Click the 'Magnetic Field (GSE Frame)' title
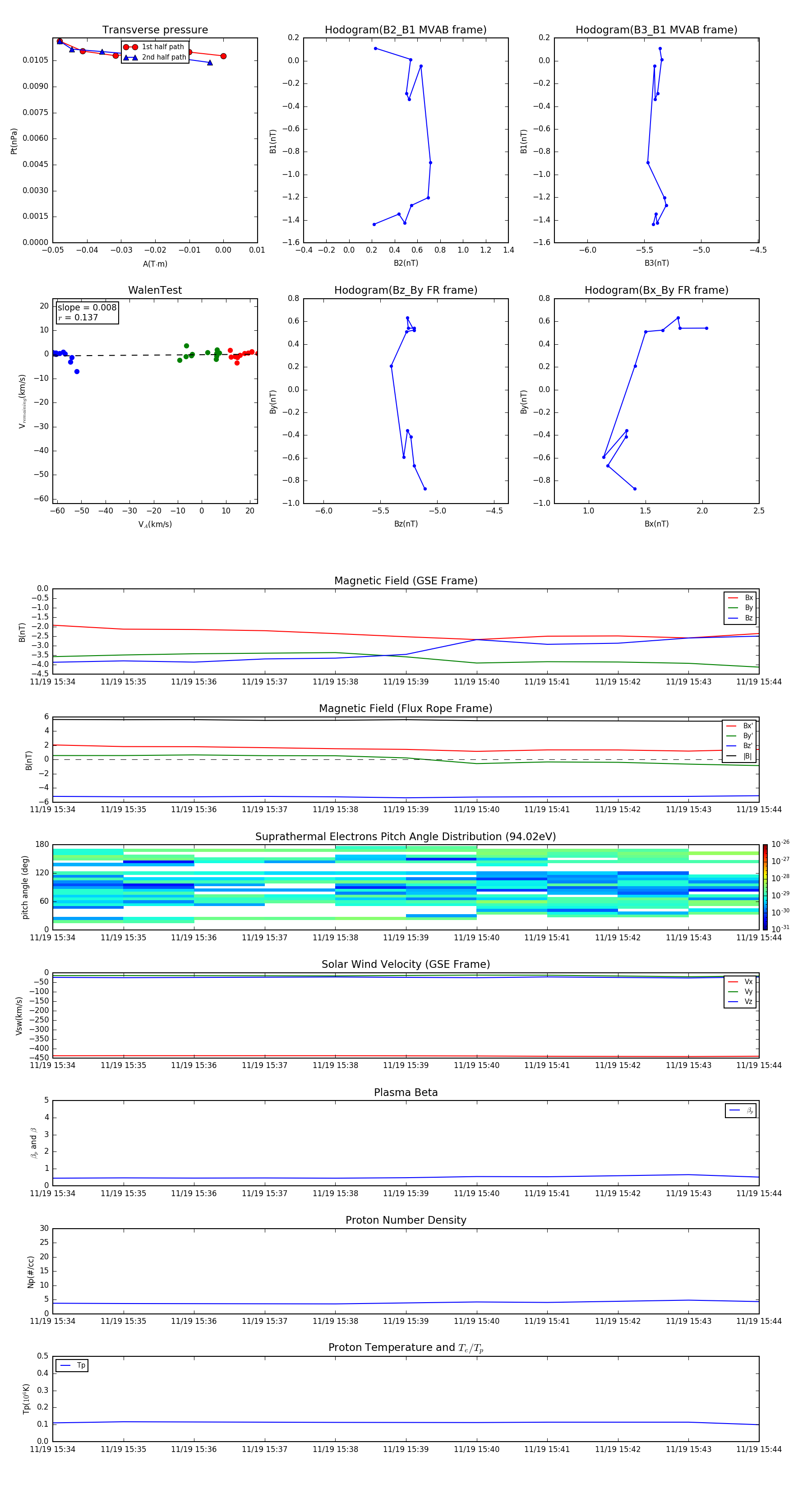The image size is (812, 1489). [406, 581]
